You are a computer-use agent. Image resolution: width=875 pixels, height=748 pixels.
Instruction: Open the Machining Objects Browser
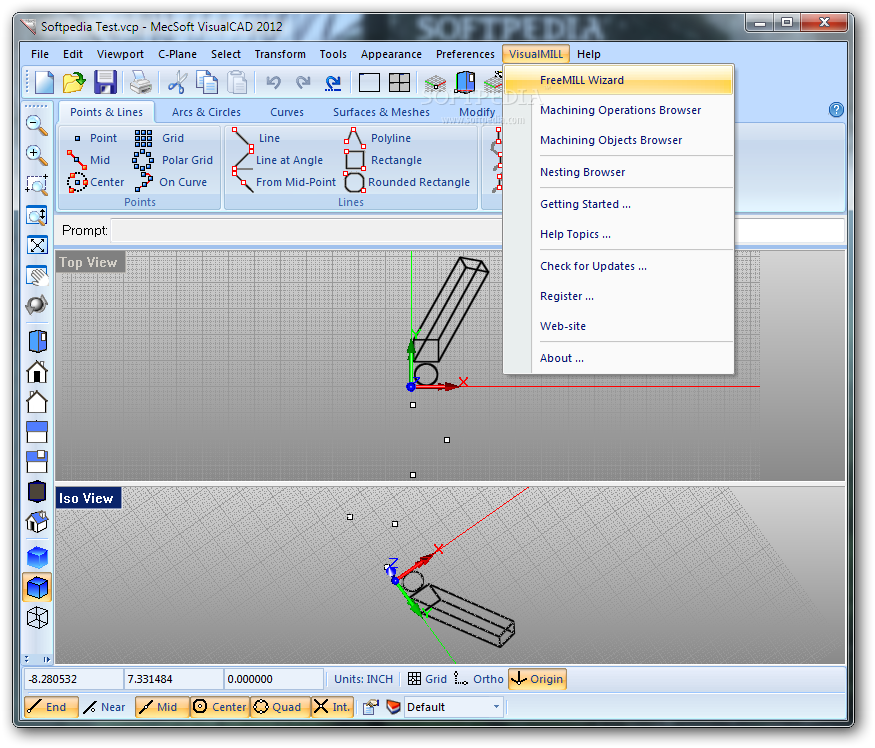[618, 140]
